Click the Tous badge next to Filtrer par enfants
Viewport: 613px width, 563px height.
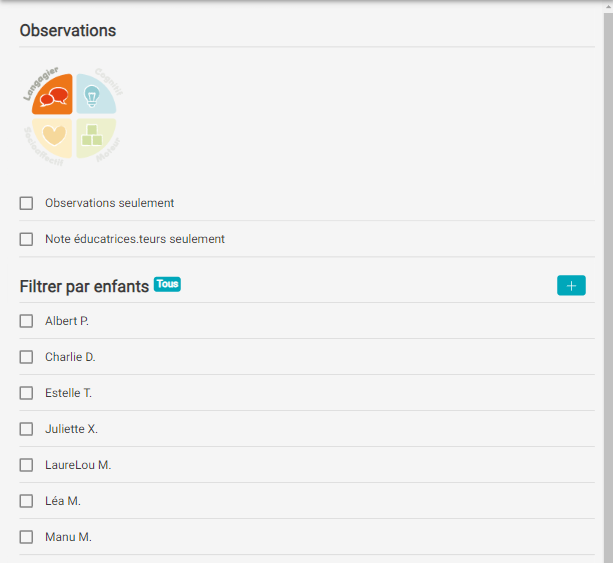point(167,284)
